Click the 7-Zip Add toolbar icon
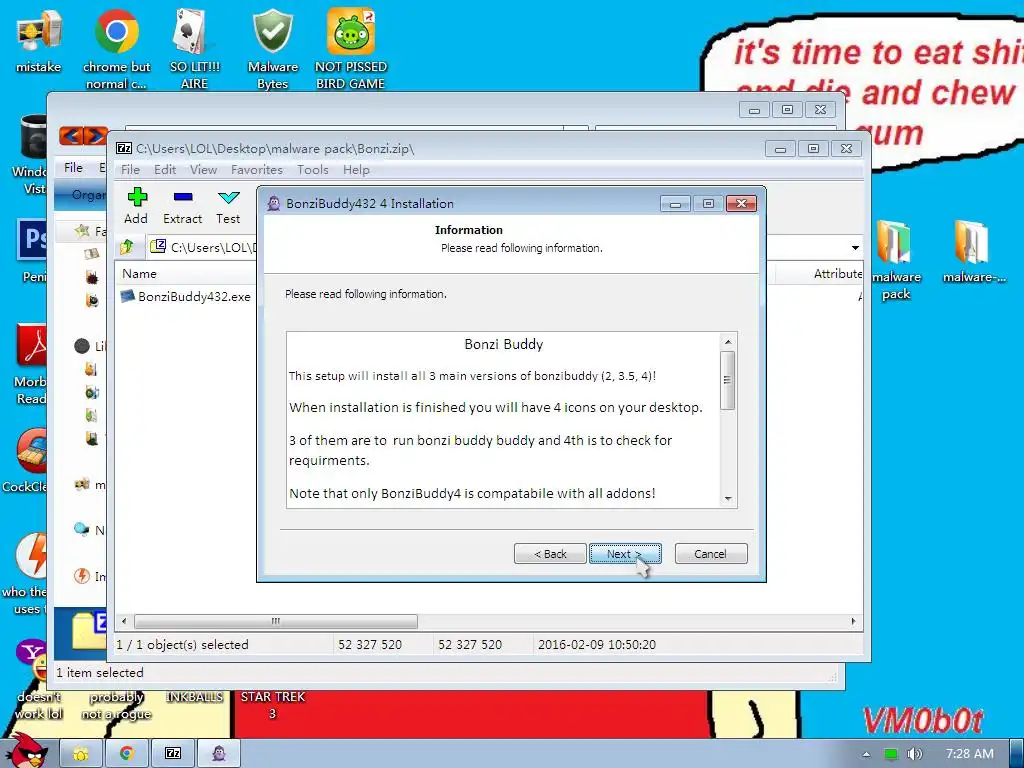This screenshot has height=768, width=1024. pos(136,206)
